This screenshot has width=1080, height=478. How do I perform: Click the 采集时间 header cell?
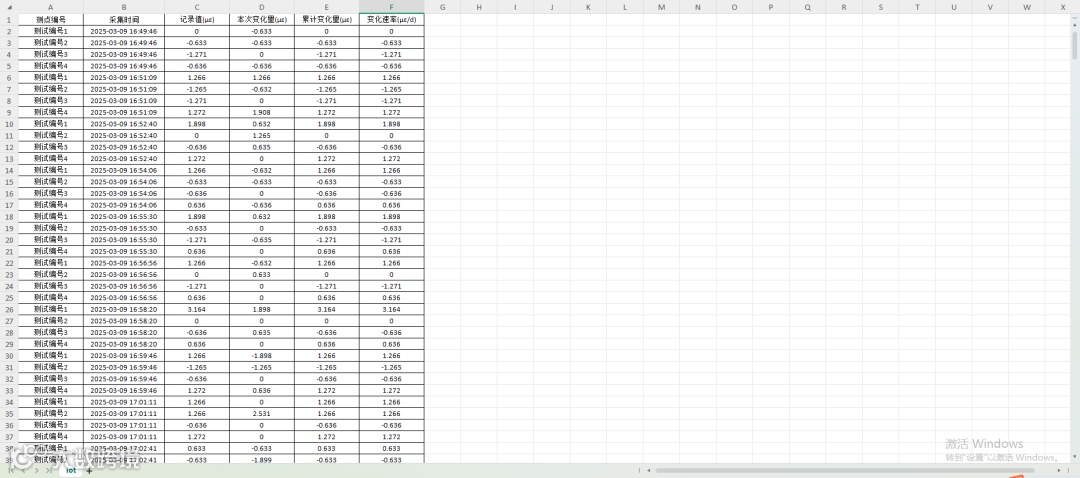(x=124, y=20)
